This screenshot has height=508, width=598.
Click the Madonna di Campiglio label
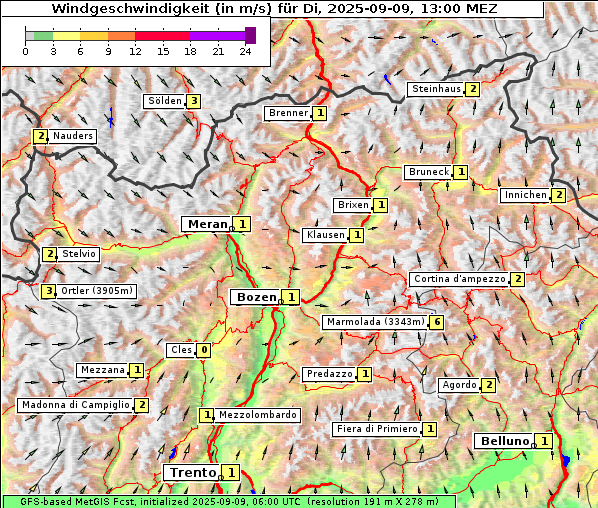pyautogui.click(x=76, y=405)
